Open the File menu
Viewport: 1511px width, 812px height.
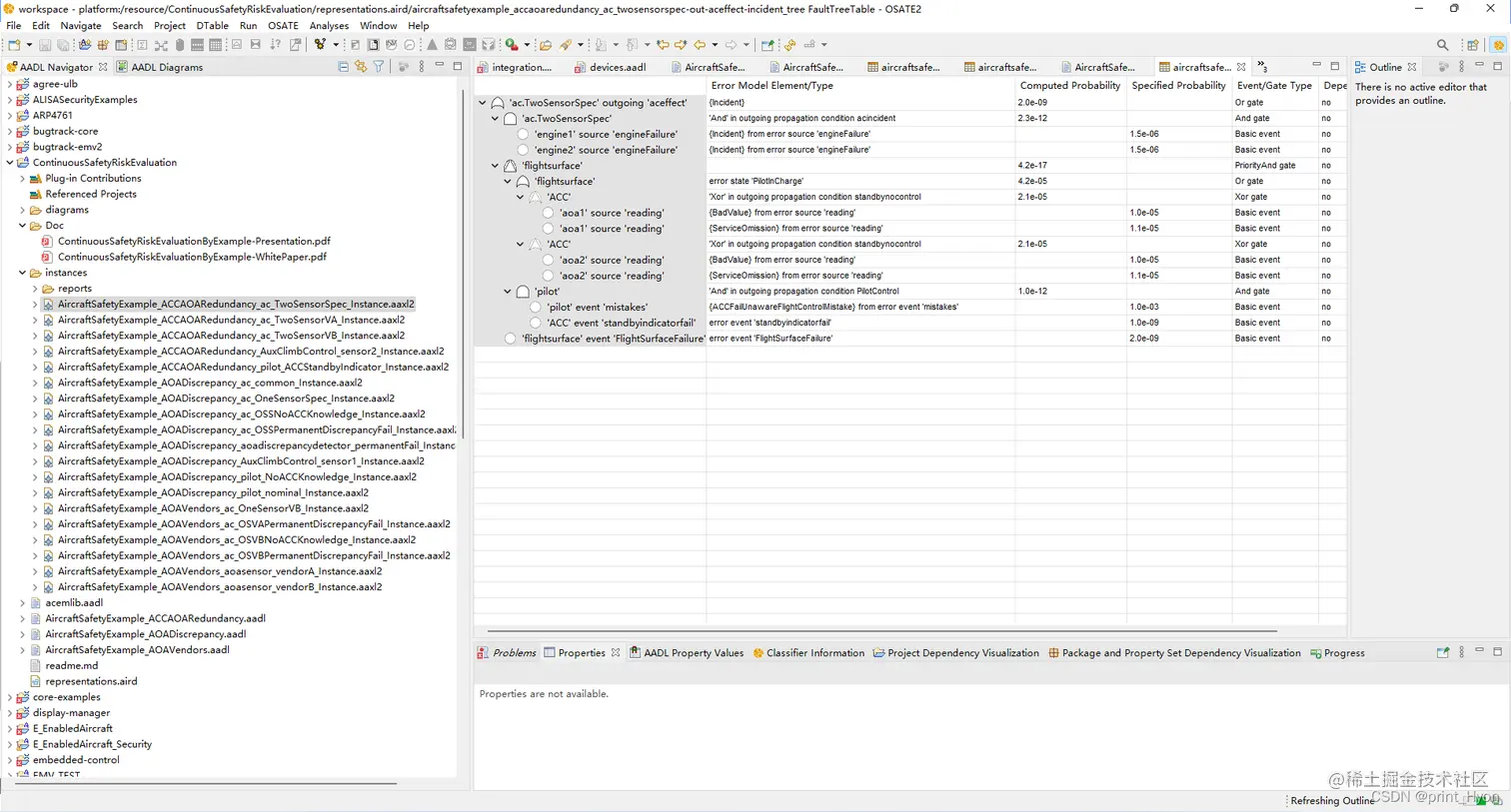coord(14,26)
